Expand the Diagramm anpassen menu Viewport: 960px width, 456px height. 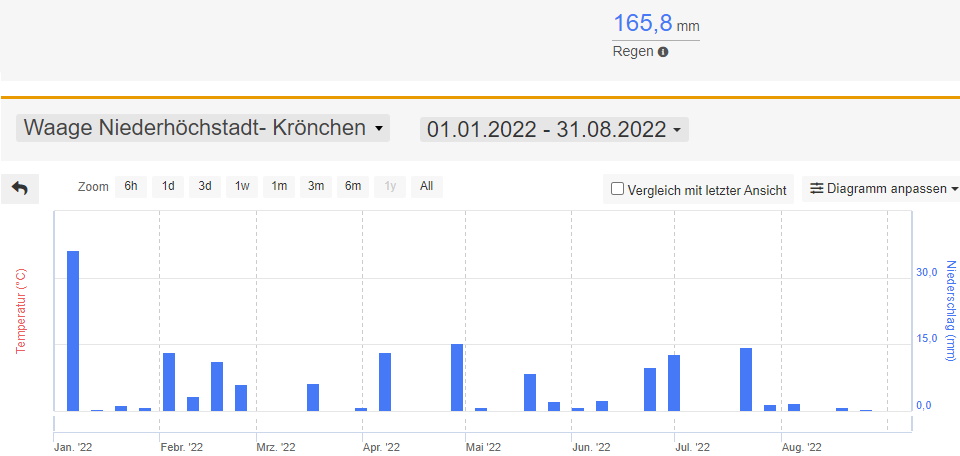pos(883,189)
